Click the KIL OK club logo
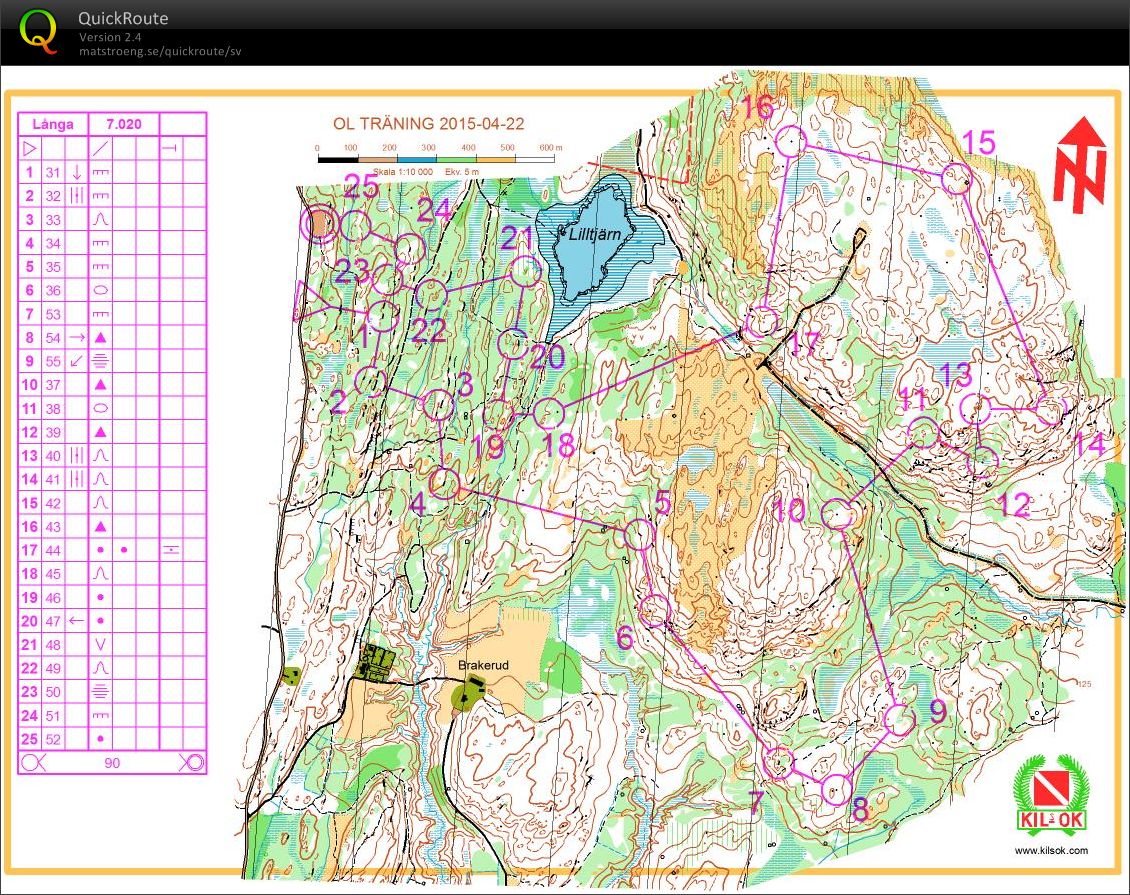 click(x=1051, y=796)
